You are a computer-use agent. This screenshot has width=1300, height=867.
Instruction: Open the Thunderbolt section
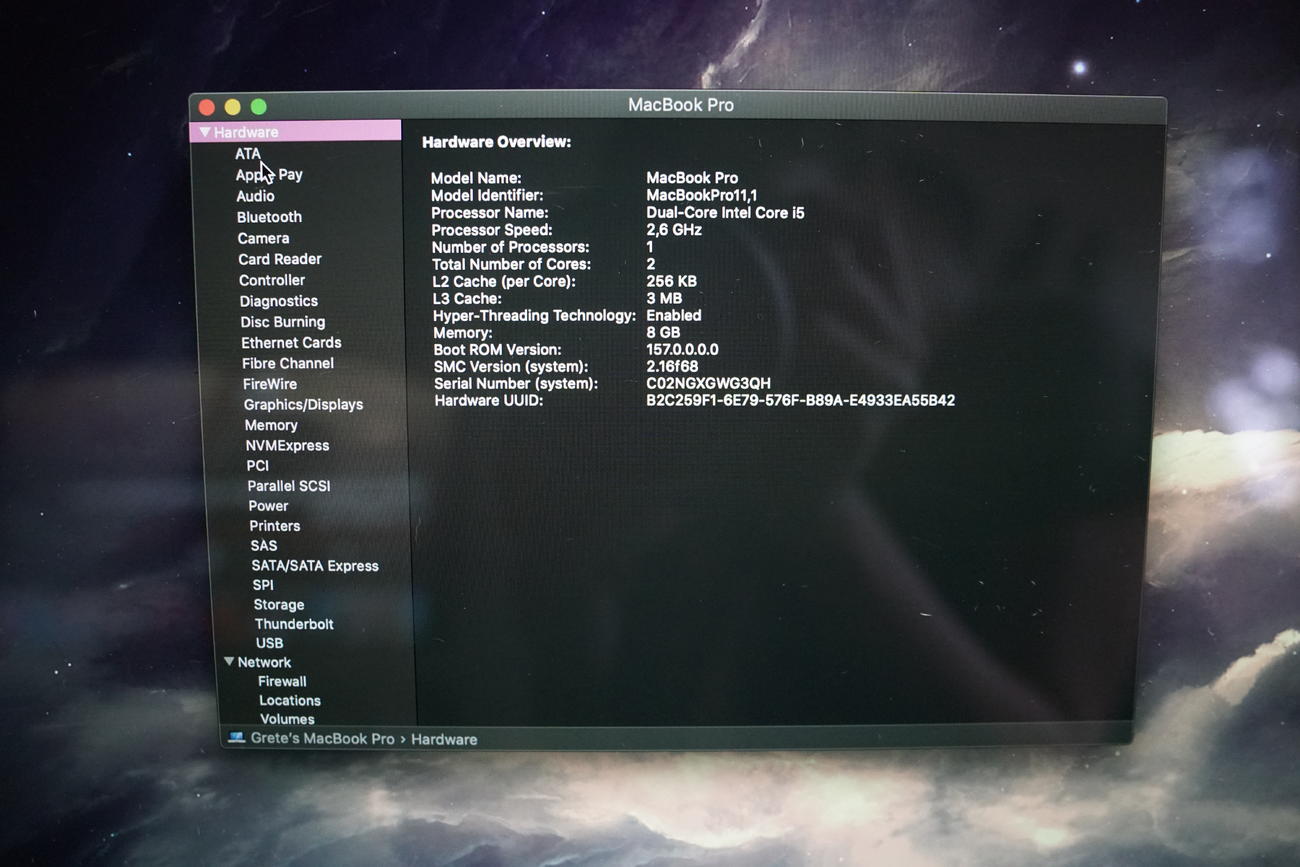click(x=294, y=624)
